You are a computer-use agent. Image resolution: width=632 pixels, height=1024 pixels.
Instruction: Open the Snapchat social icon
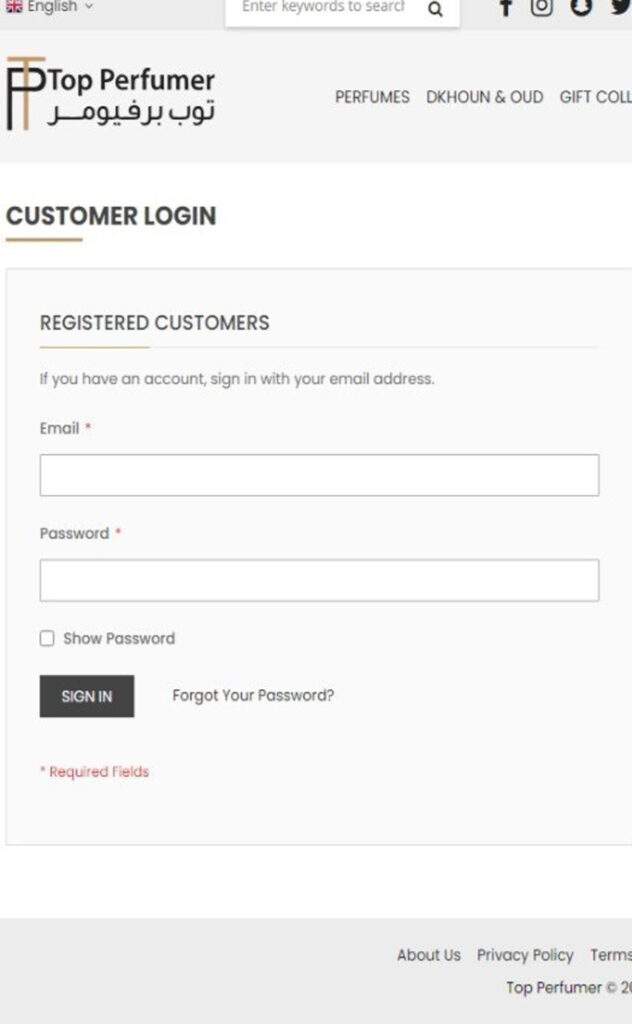coord(582,7)
